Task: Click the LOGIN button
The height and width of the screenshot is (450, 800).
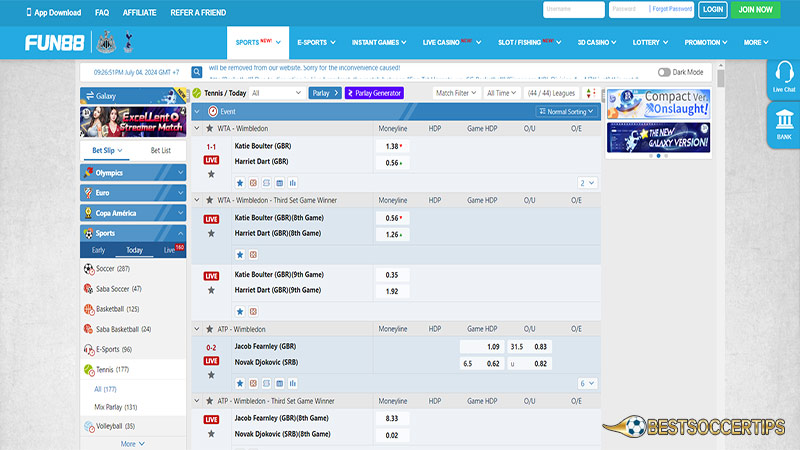Action: coord(712,10)
